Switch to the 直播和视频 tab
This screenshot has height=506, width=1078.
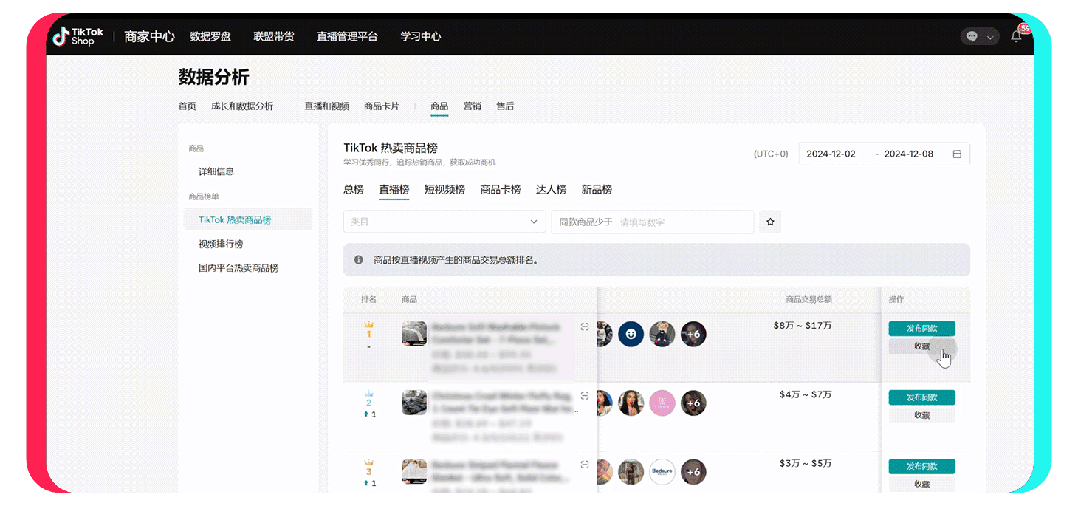(x=327, y=106)
